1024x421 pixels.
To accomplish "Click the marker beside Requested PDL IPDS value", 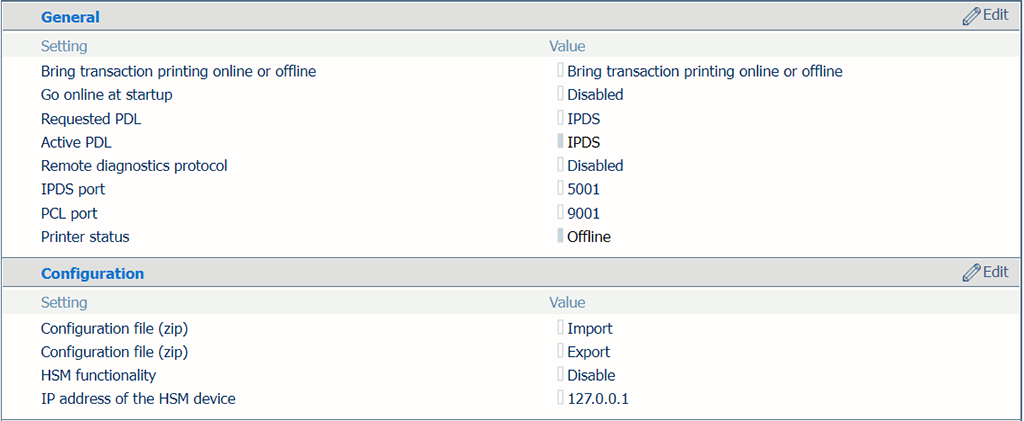I will (560, 118).
